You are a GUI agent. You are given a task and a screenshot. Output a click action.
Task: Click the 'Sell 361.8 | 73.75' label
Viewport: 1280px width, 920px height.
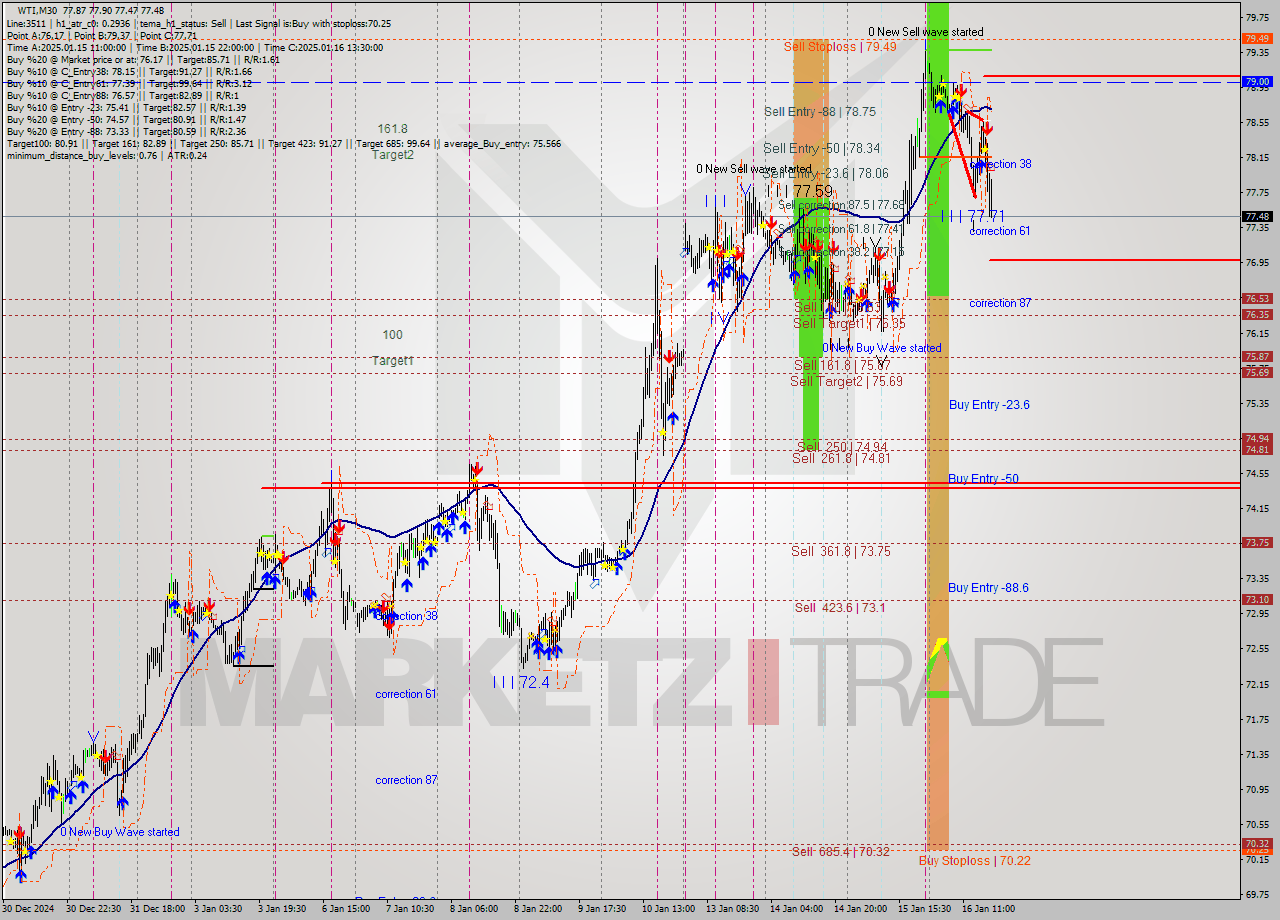point(840,551)
